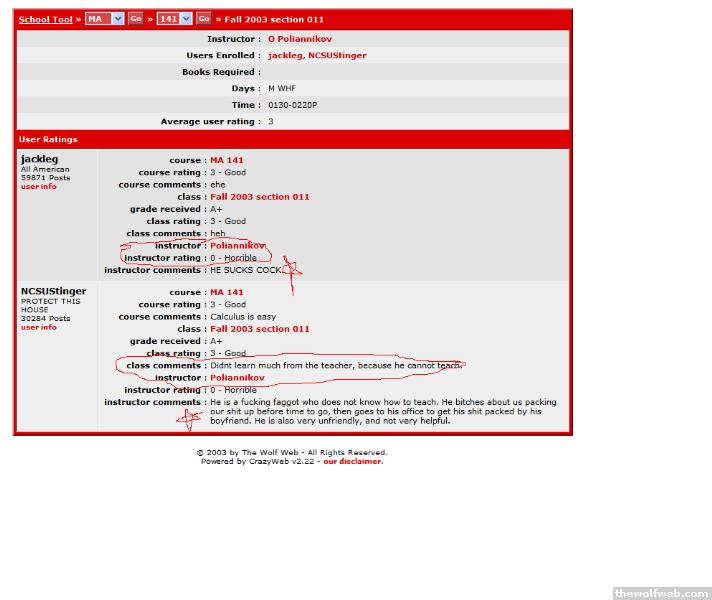The image size is (712, 600).
Task: Click the School Tool breadcrumb link
Action: click(x=45, y=19)
